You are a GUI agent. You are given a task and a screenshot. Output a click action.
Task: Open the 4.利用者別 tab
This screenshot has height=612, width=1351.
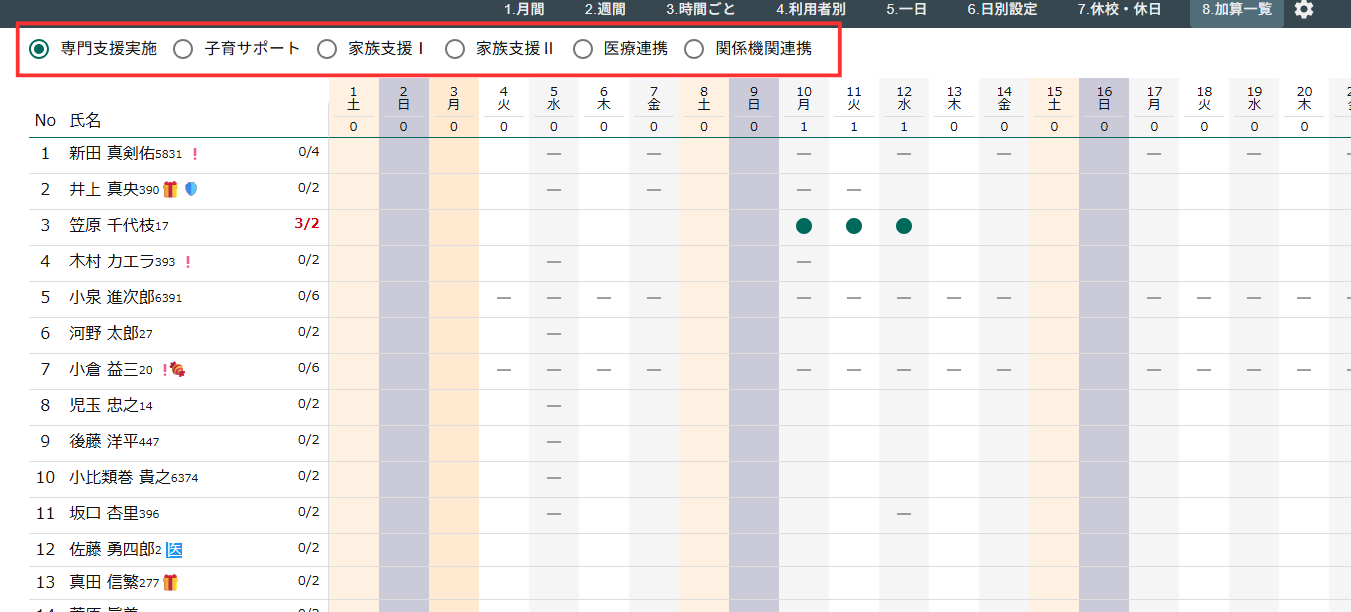click(x=810, y=10)
